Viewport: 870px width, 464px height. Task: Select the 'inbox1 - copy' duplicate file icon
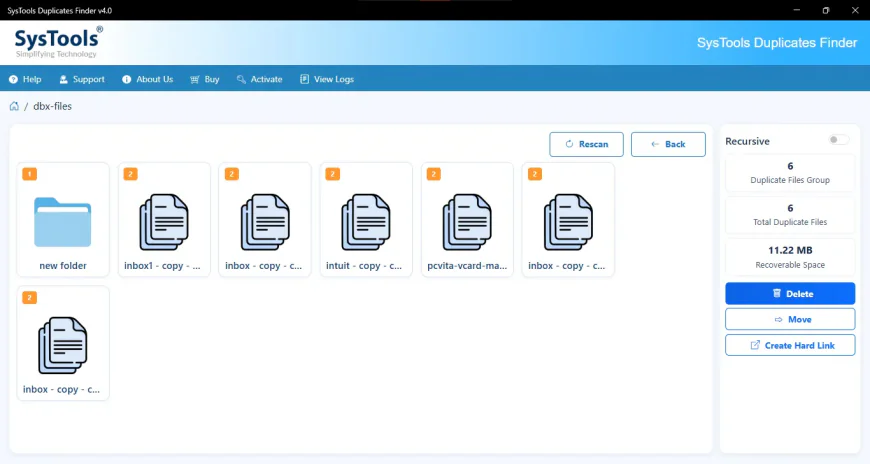(164, 222)
